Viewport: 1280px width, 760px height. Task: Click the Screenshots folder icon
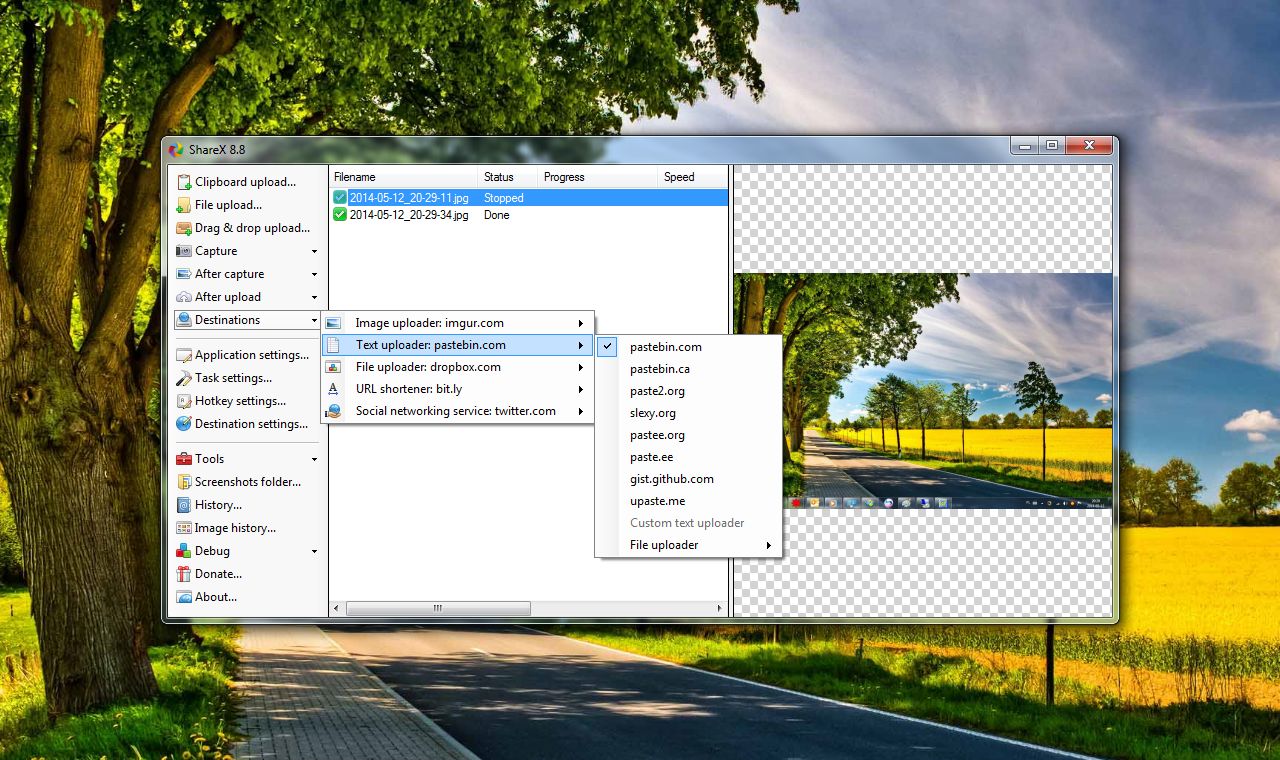tap(184, 482)
